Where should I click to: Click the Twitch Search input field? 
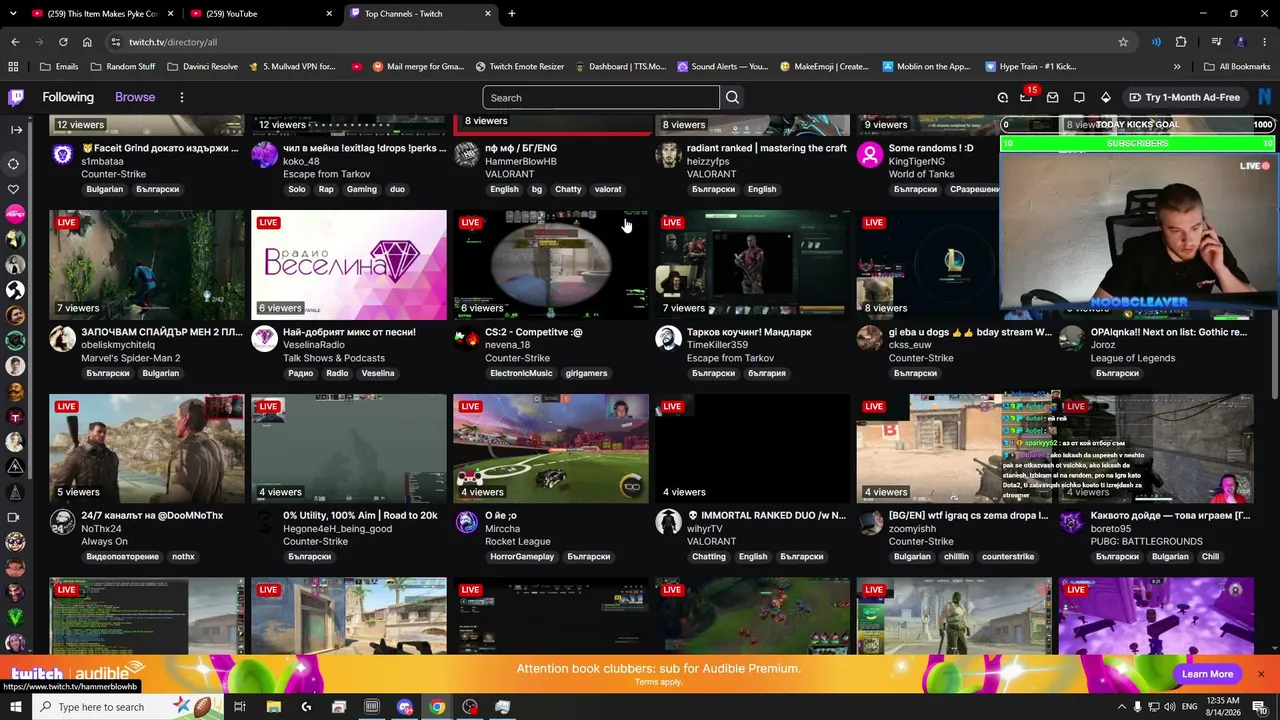tap(601, 97)
